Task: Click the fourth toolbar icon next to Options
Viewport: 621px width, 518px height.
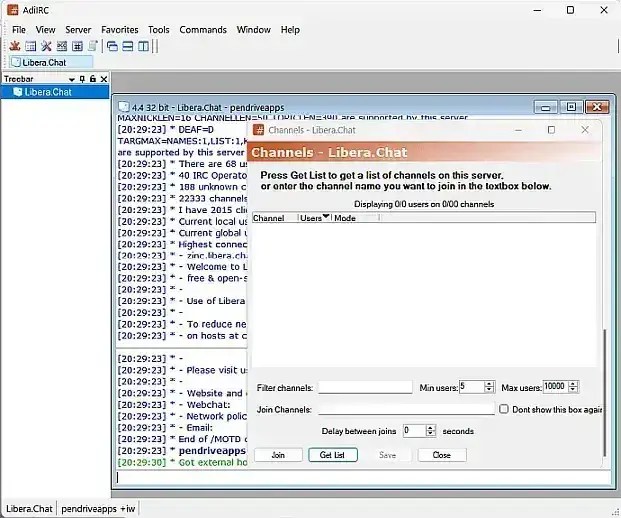Action: click(62, 46)
